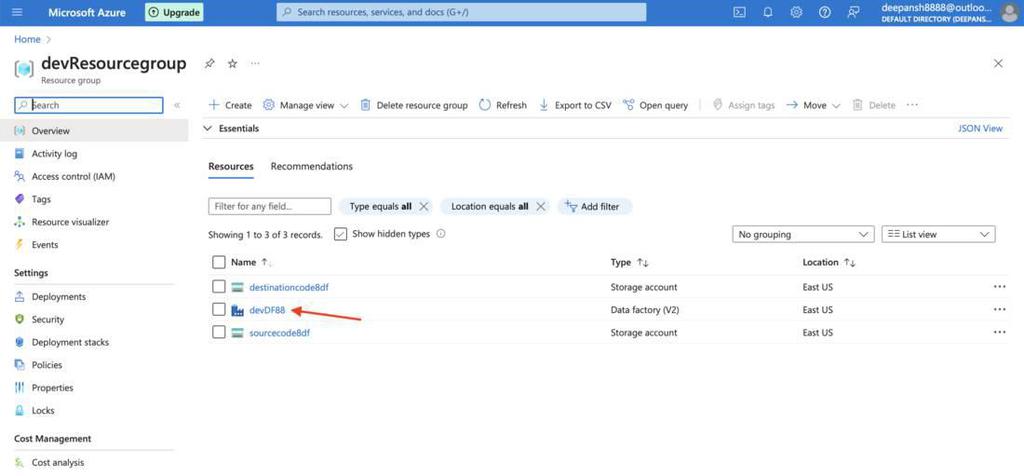Collapse the left navigation menu

coord(177,105)
